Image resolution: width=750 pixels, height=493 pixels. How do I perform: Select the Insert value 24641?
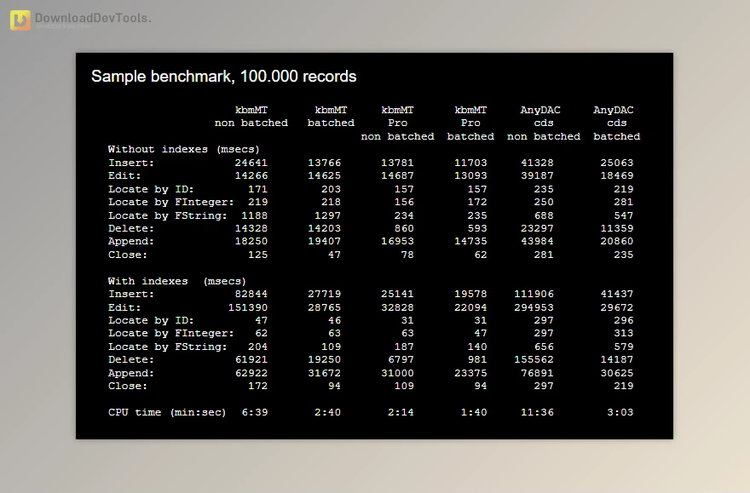pyautogui.click(x=251, y=163)
